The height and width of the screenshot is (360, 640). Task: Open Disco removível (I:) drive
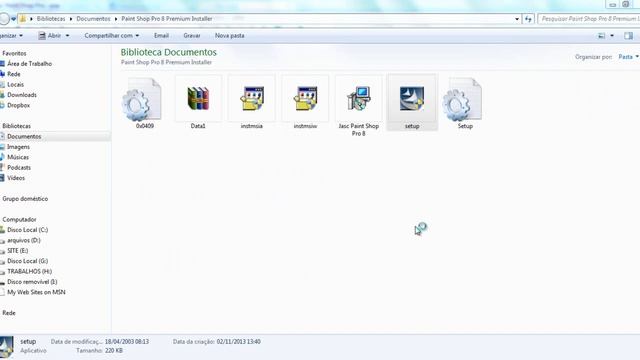pos(32,282)
